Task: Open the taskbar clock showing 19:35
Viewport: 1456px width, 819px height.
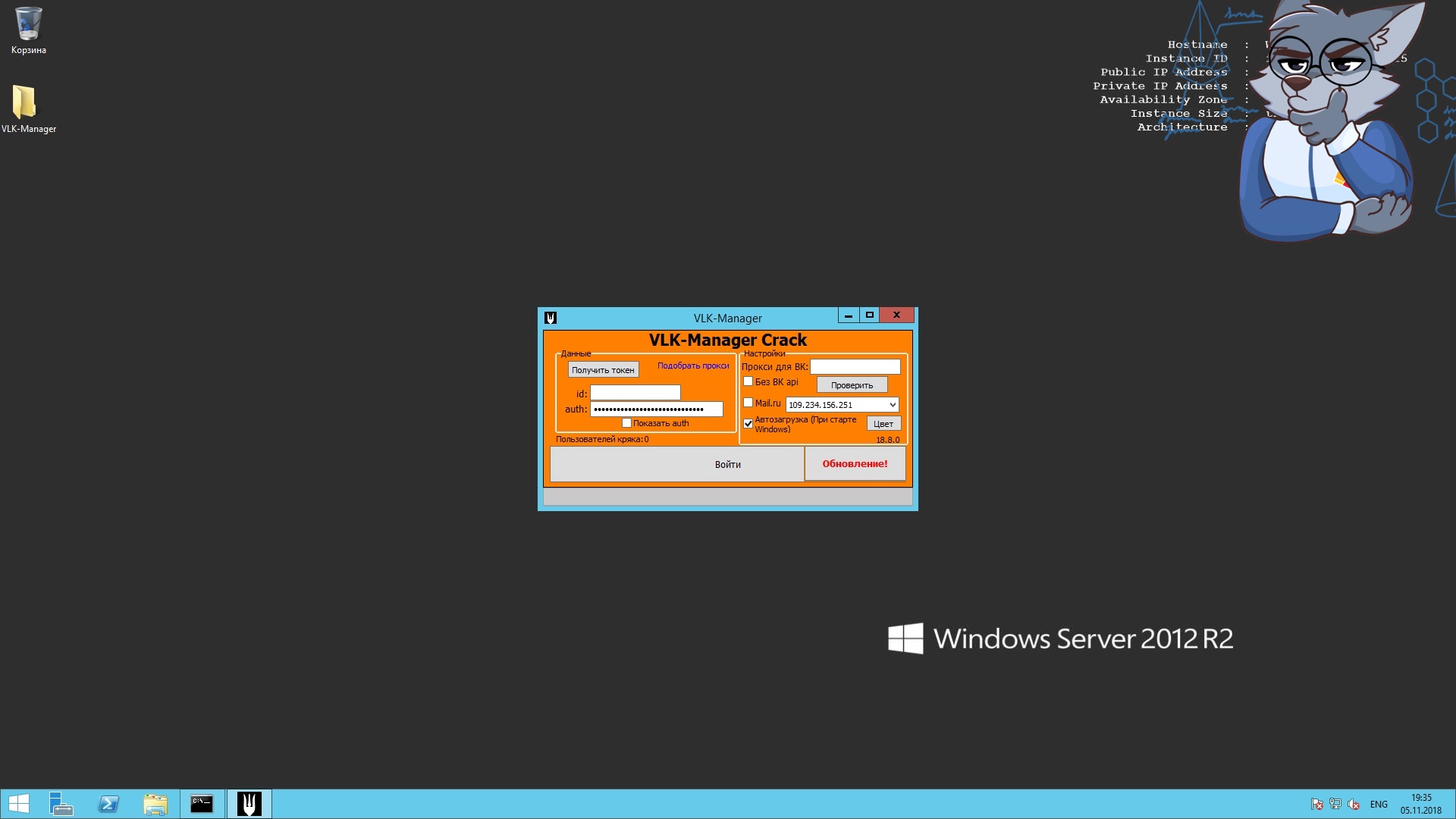Action: [x=1421, y=804]
